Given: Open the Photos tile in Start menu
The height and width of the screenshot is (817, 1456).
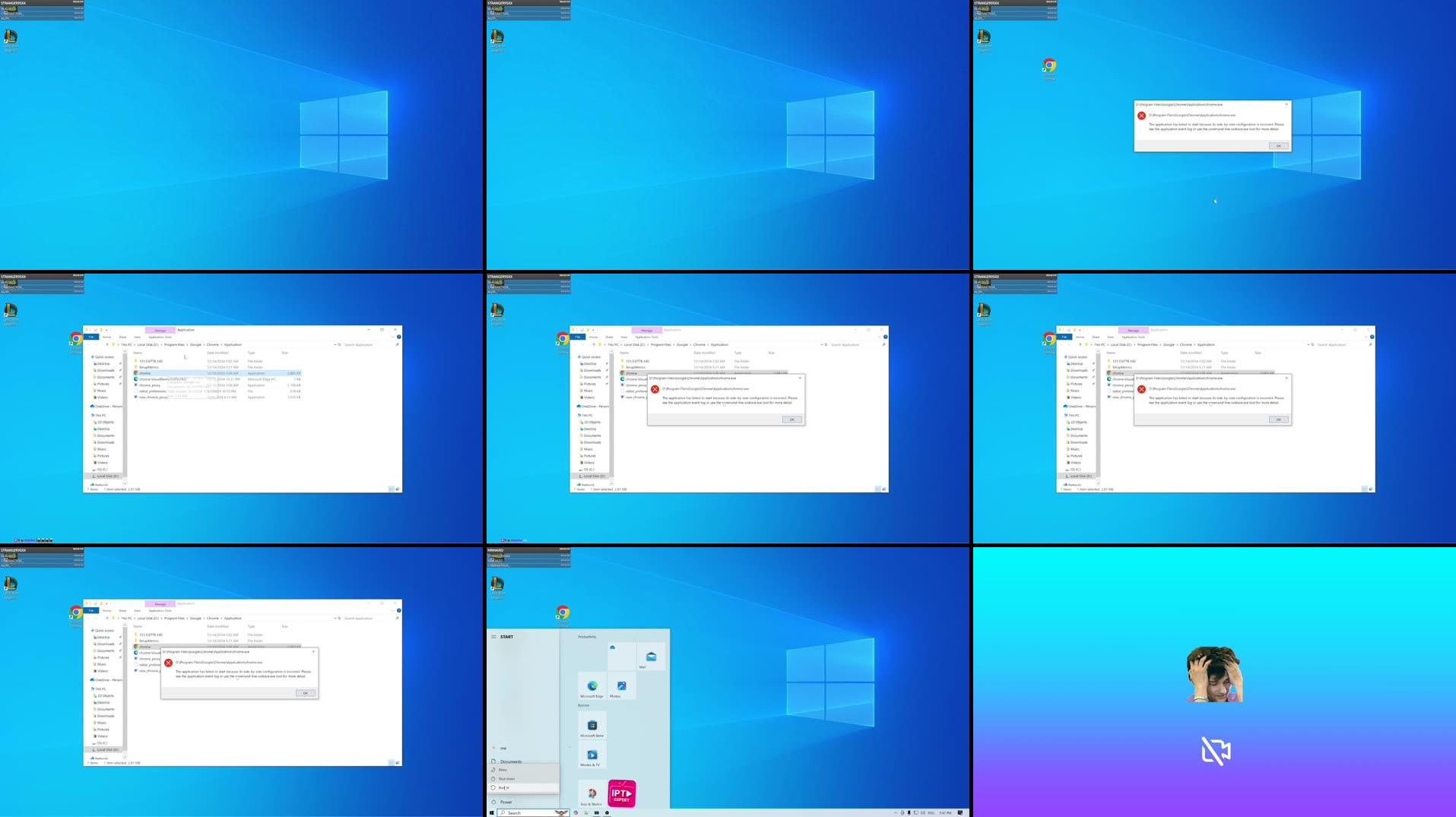Looking at the screenshot, I should (x=621, y=687).
